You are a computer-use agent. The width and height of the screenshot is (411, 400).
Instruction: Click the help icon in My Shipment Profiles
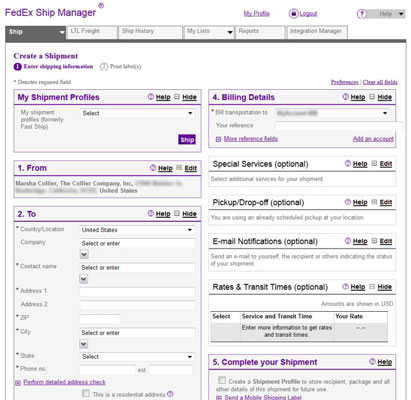151,97
